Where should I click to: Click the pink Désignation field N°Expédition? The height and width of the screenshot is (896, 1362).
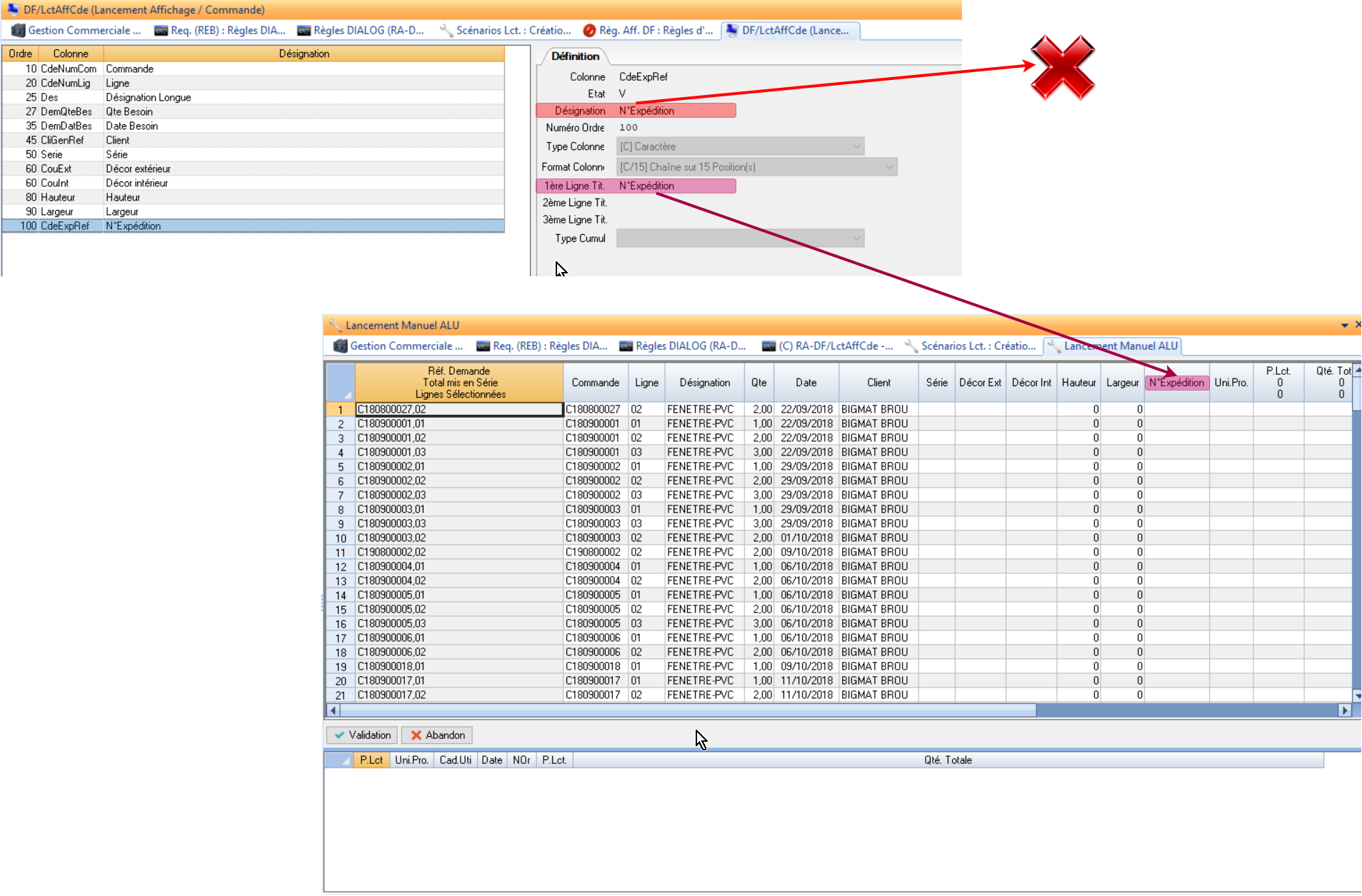[x=675, y=111]
